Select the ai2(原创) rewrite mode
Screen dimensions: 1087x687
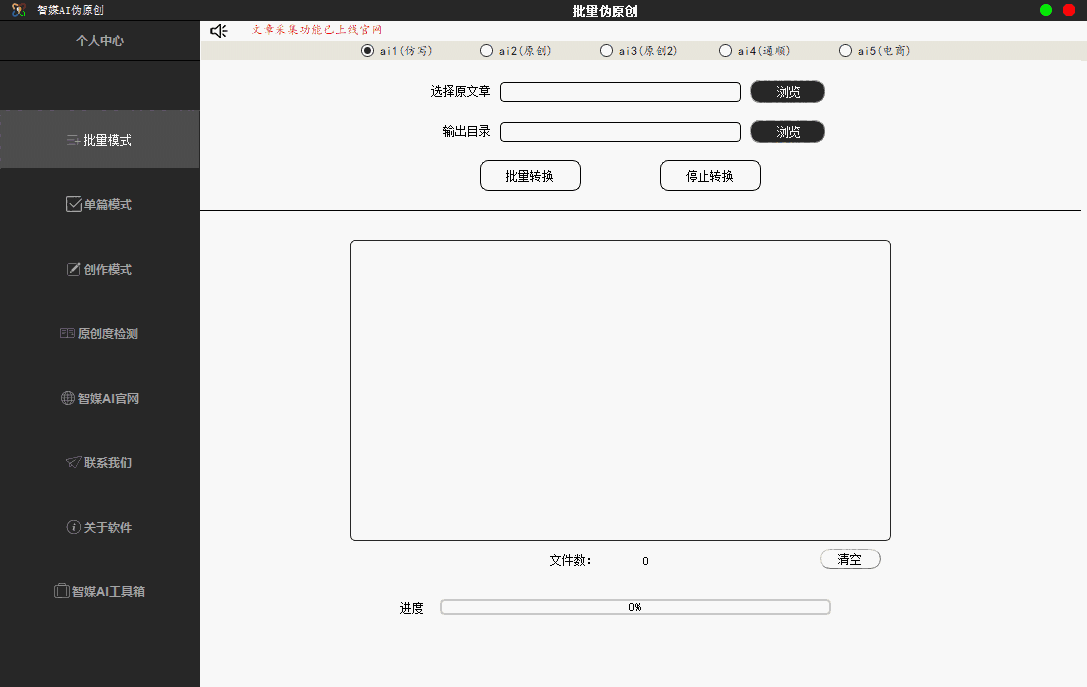(x=487, y=50)
